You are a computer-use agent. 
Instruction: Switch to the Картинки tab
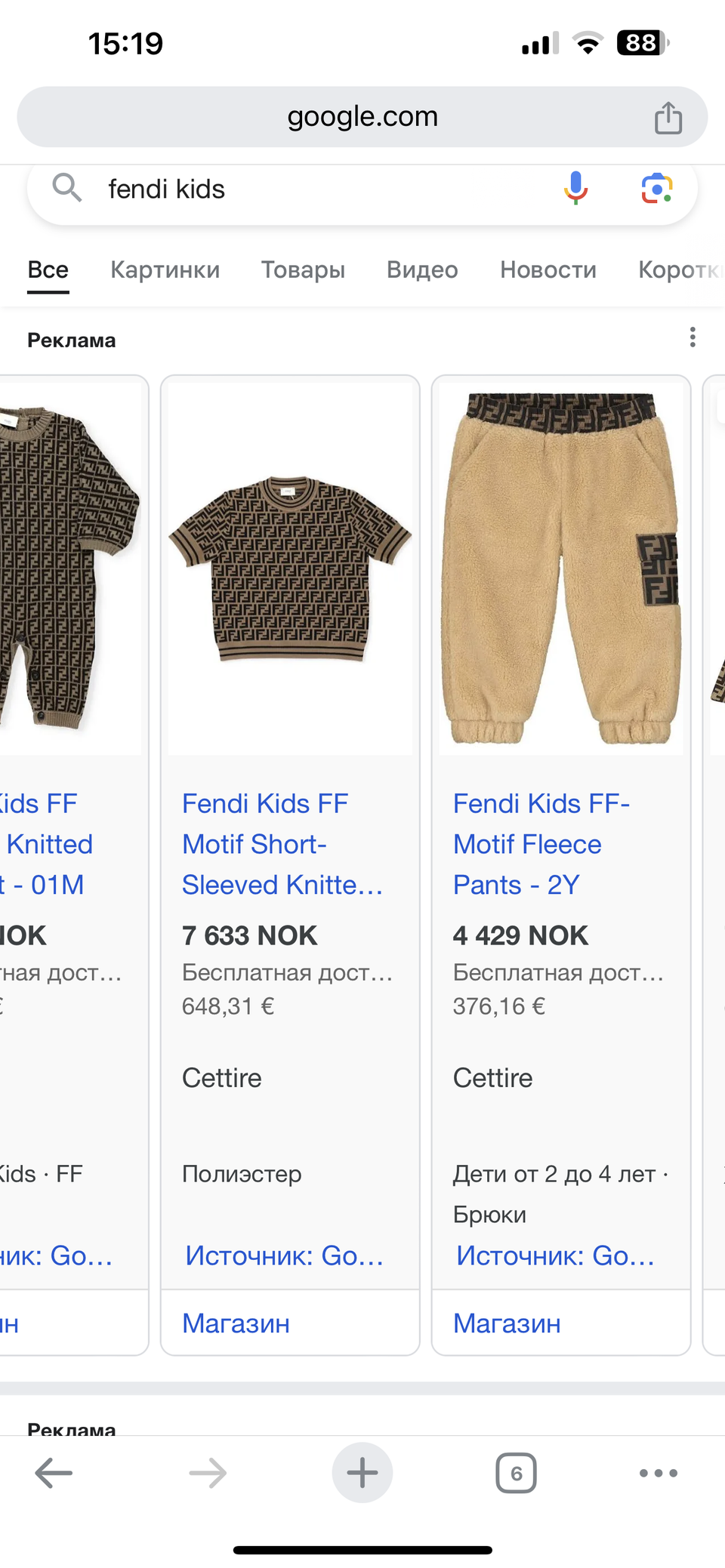[165, 270]
